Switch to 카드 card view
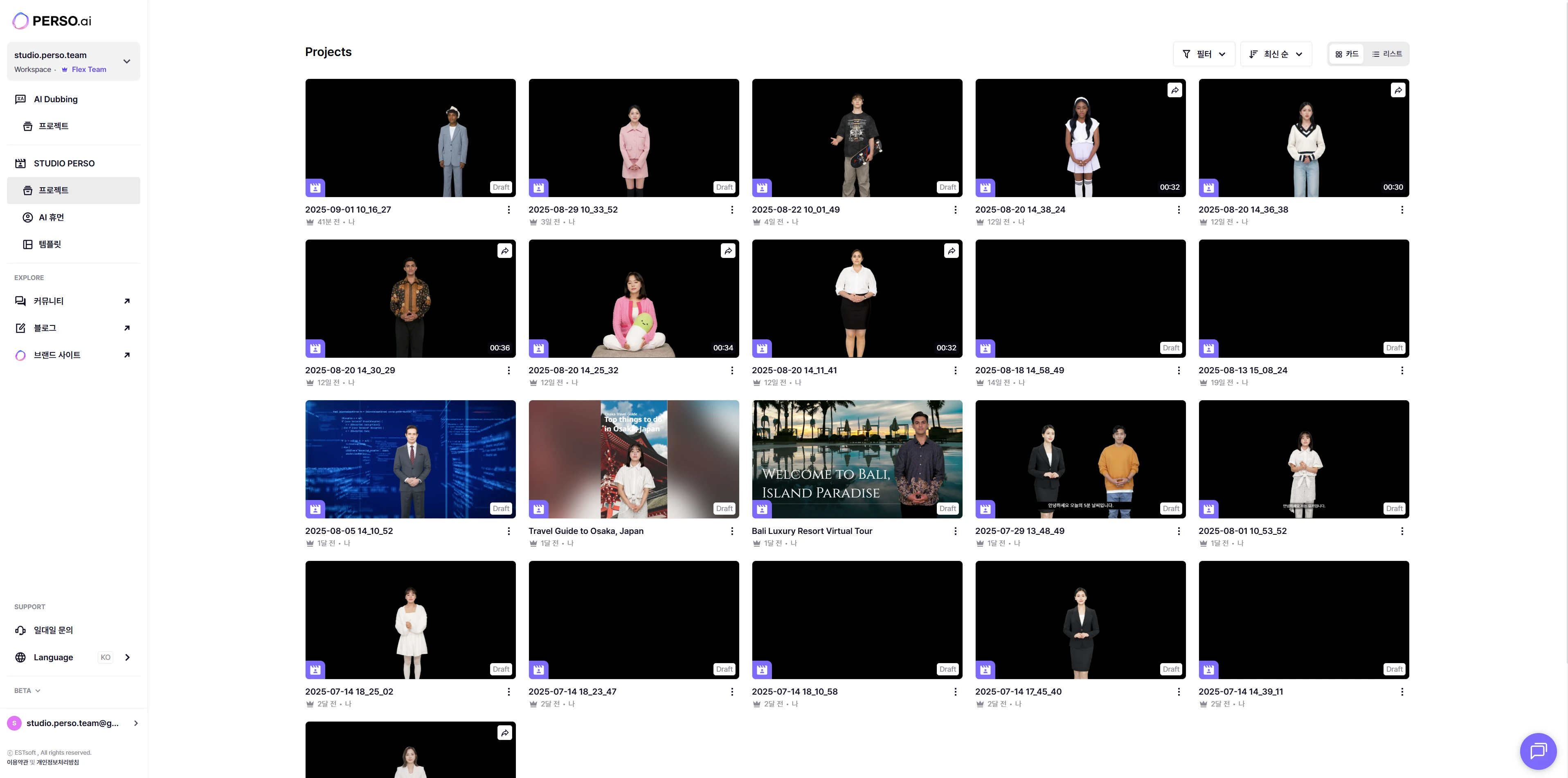 [1346, 54]
